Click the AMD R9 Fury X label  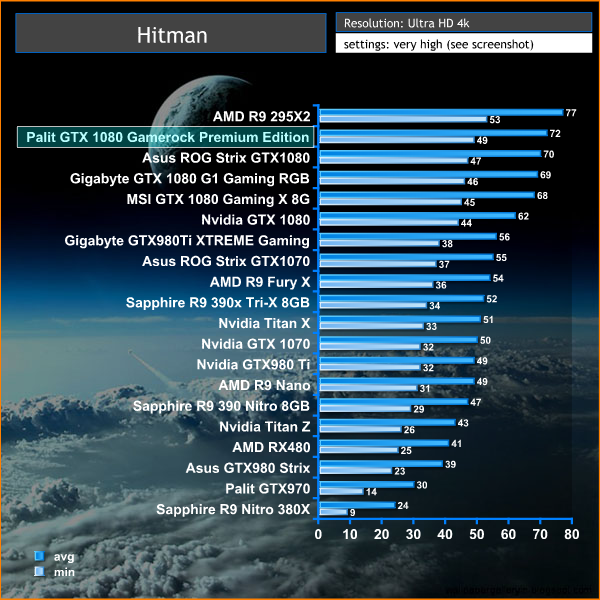tap(260, 282)
